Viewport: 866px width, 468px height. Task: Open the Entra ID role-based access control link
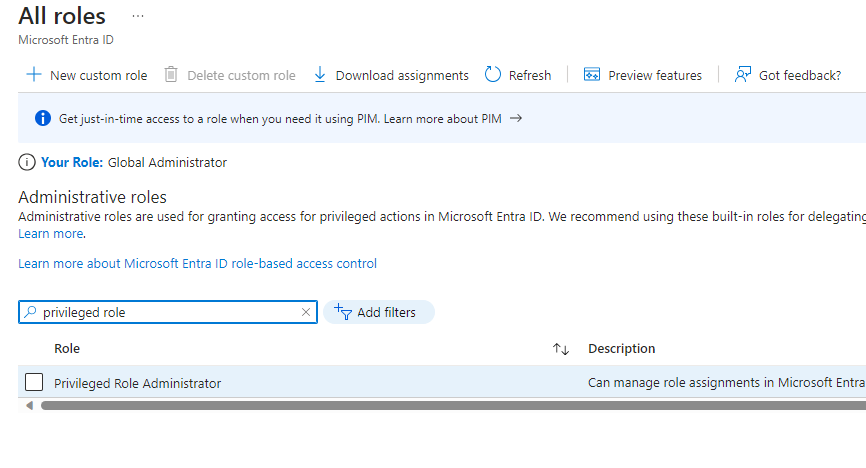click(197, 264)
